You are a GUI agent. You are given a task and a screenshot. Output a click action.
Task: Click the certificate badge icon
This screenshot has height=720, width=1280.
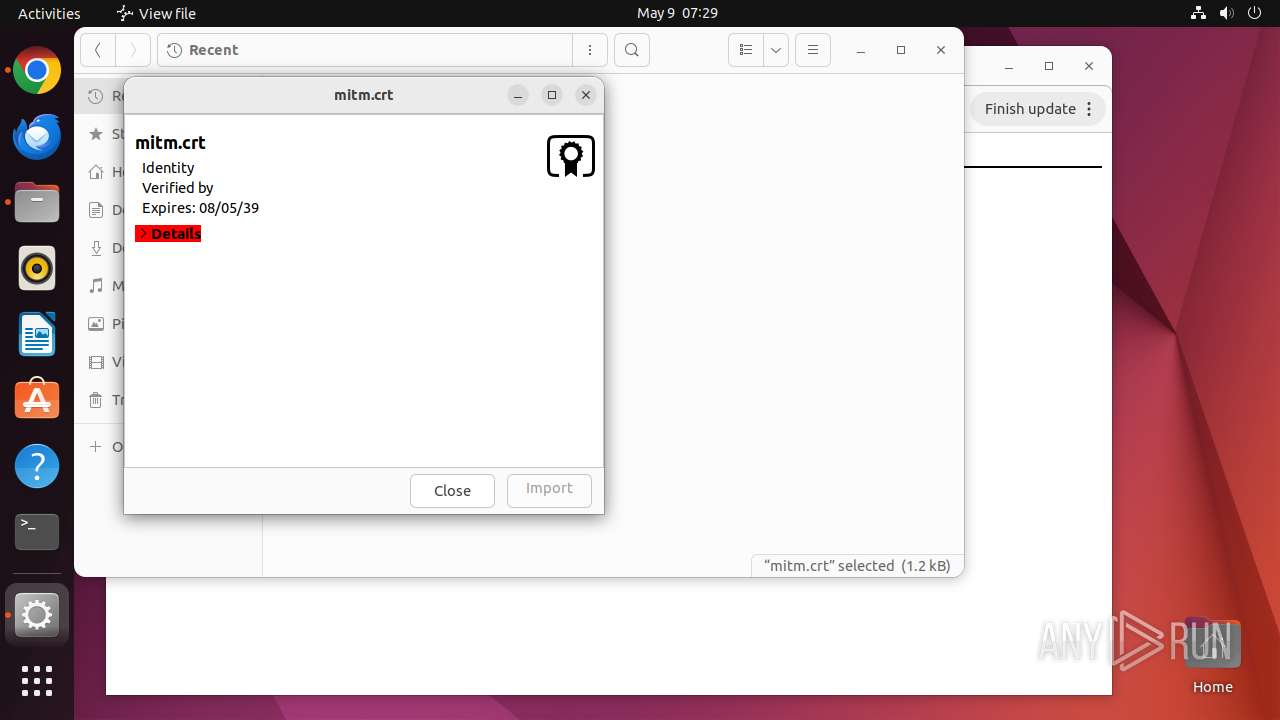571,157
